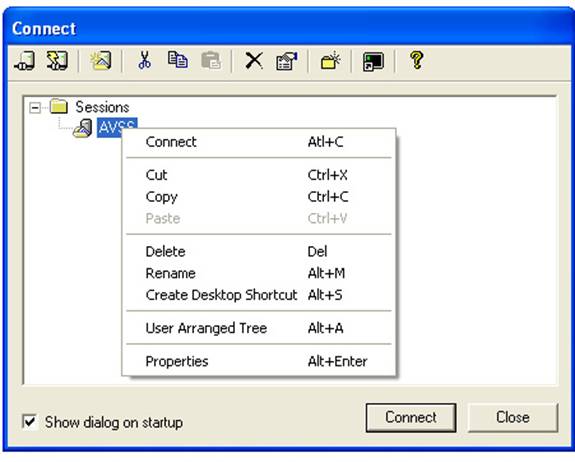The width and height of the screenshot is (575, 462).
Task: Select the Sessions folder in the tree
Action: point(102,107)
